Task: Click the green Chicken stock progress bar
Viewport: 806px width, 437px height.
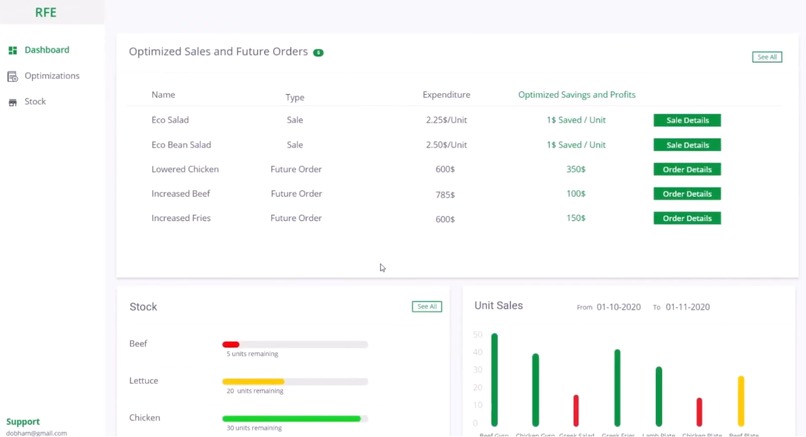Action: (x=295, y=418)
